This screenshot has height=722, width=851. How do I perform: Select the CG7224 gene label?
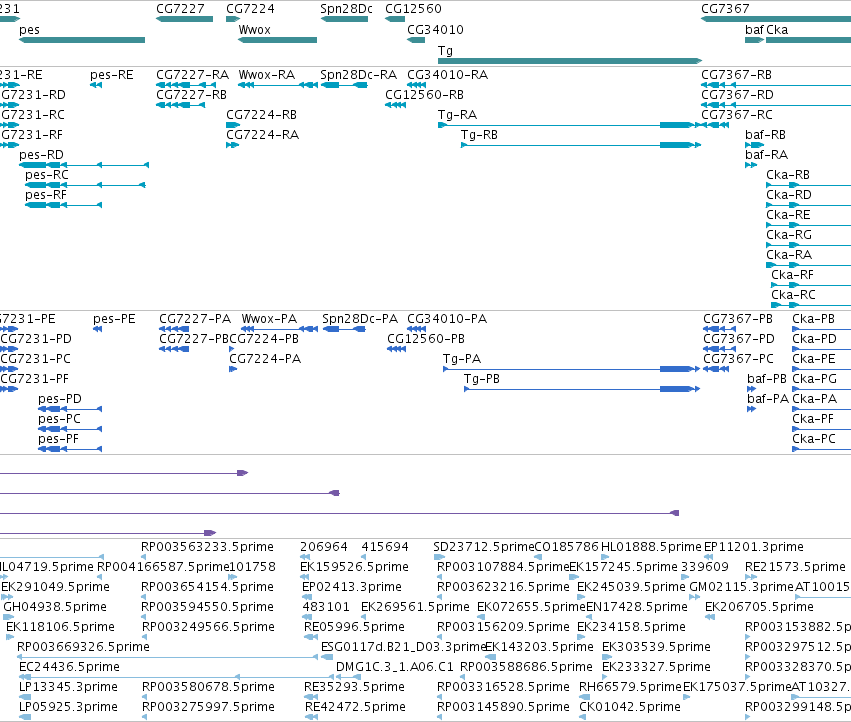(x=250, y=9)
